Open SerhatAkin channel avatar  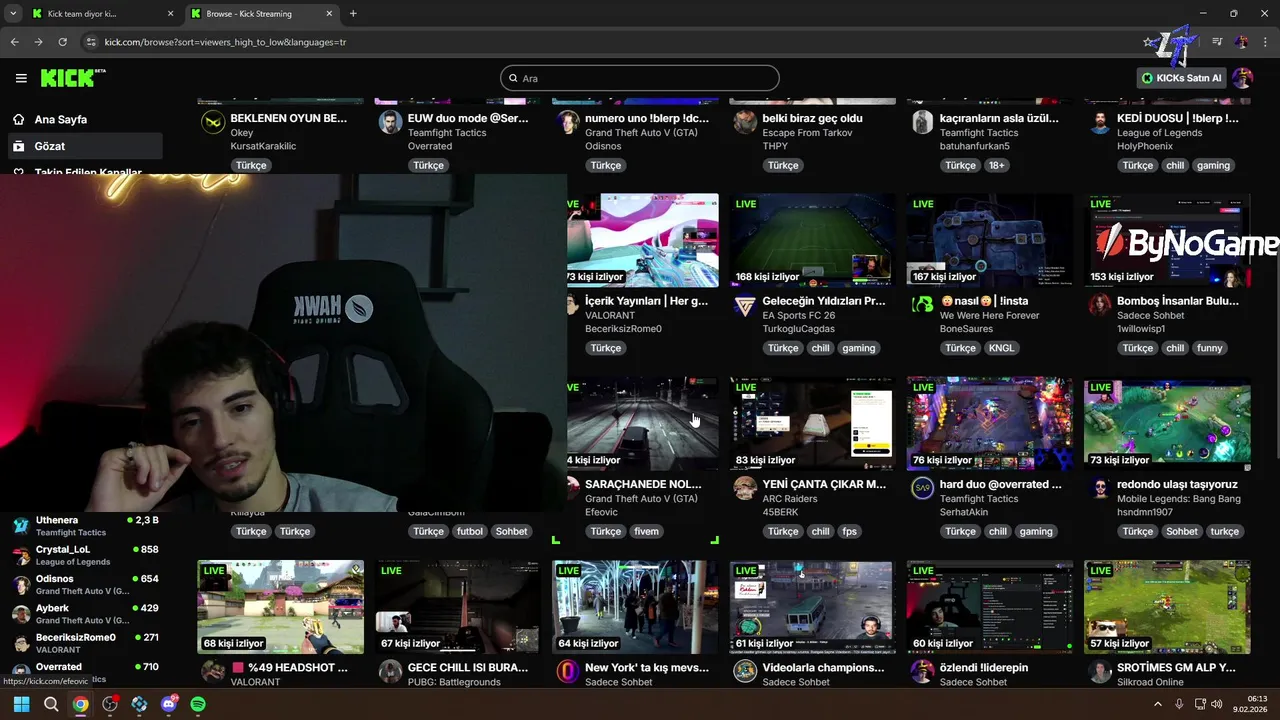(x=922, y=488)
